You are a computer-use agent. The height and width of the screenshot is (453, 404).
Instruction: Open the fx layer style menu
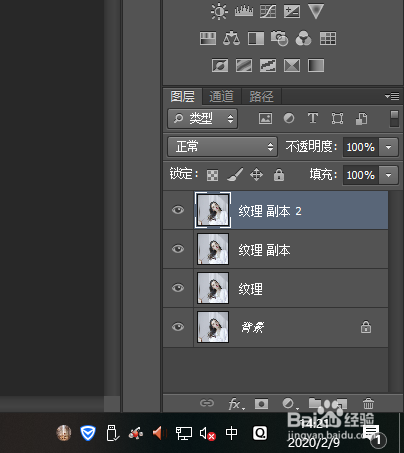tap(236, 404)
